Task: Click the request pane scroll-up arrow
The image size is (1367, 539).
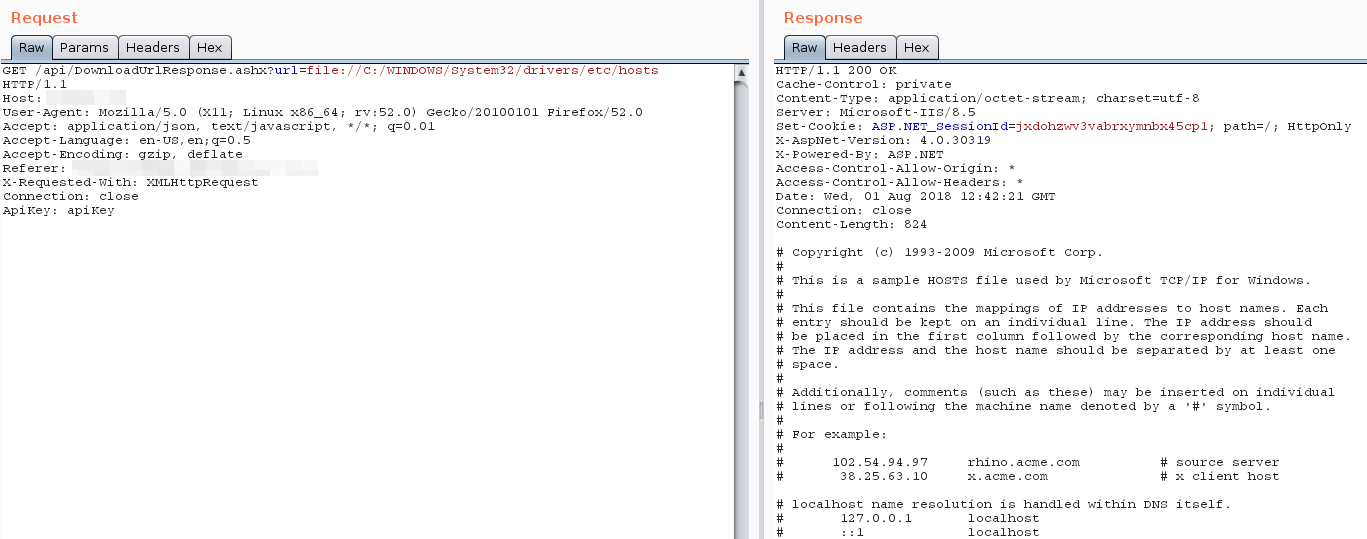Action: click(x=741, y=72)
